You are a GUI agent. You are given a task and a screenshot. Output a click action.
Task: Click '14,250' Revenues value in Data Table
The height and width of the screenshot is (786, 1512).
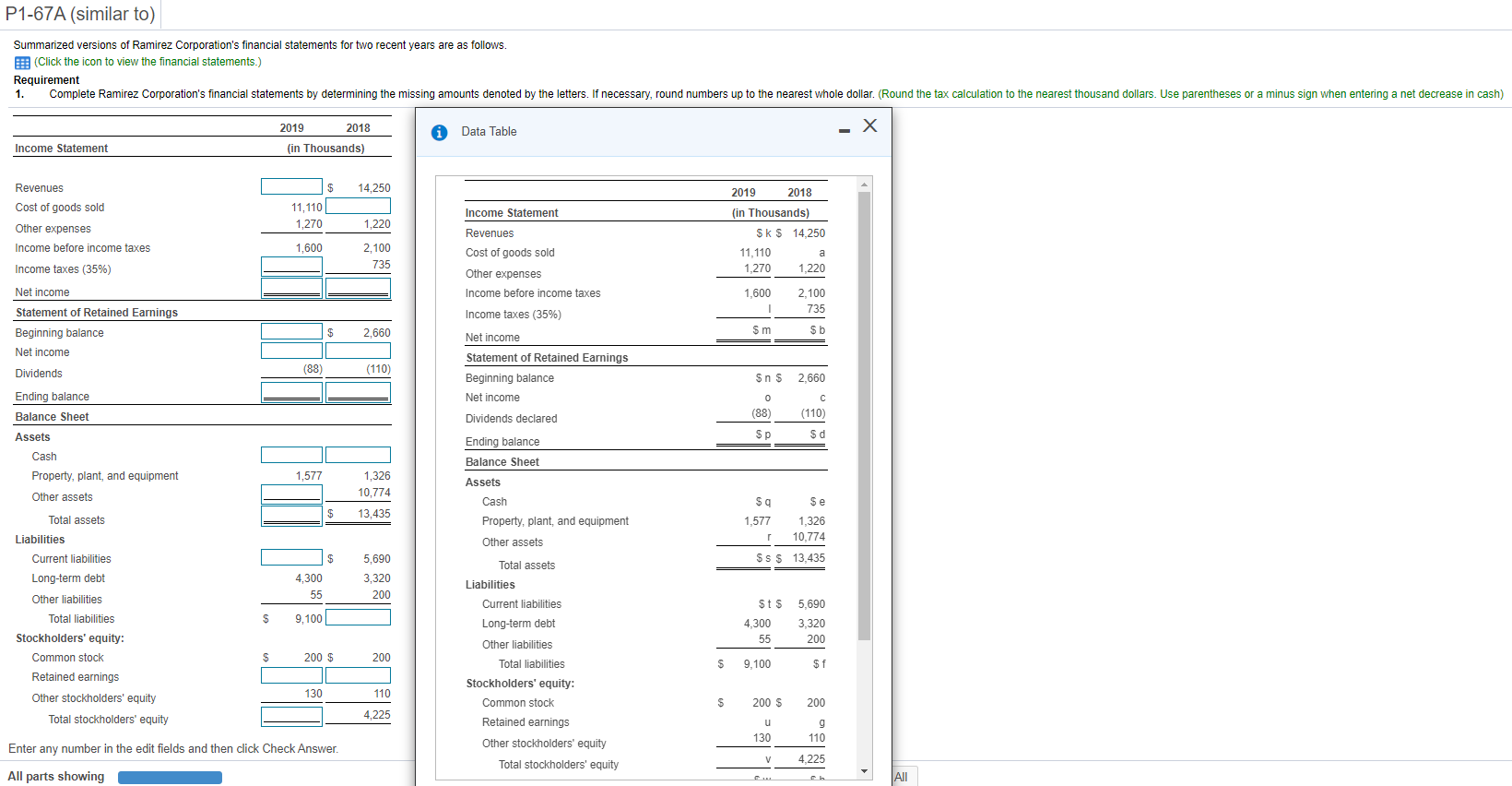coord(809,233)
